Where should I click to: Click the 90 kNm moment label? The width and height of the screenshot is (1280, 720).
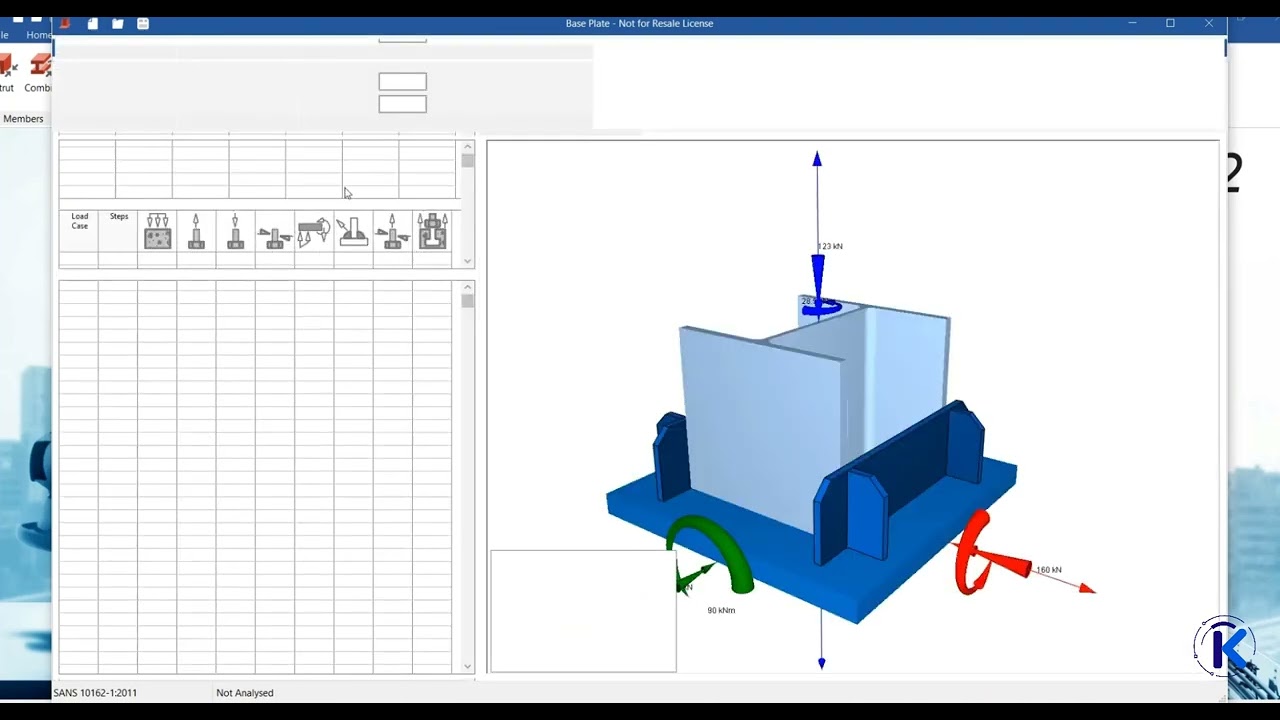721,610
